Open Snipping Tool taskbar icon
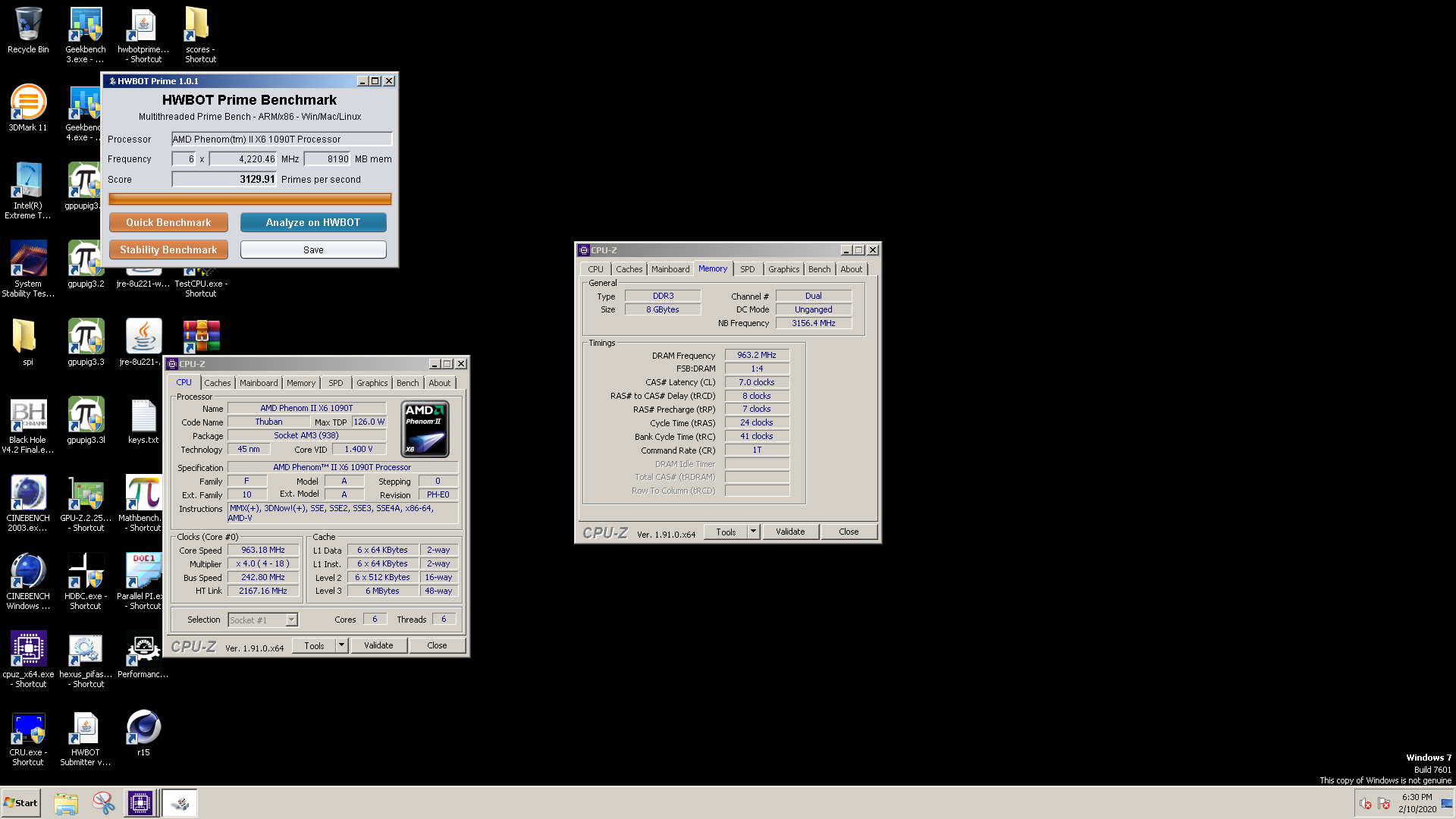The height and width of the screenshot is (819, 1456). point(103,803)
